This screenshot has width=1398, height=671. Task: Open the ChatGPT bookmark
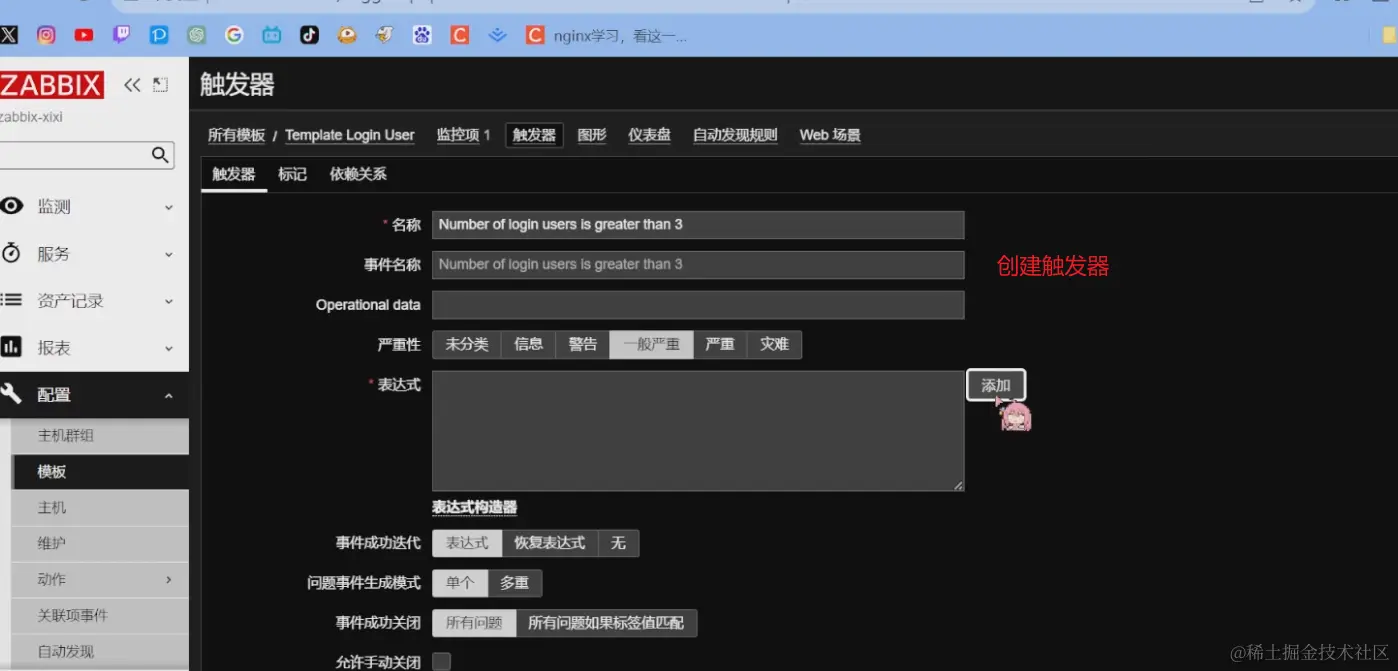(x=197, y=35)
